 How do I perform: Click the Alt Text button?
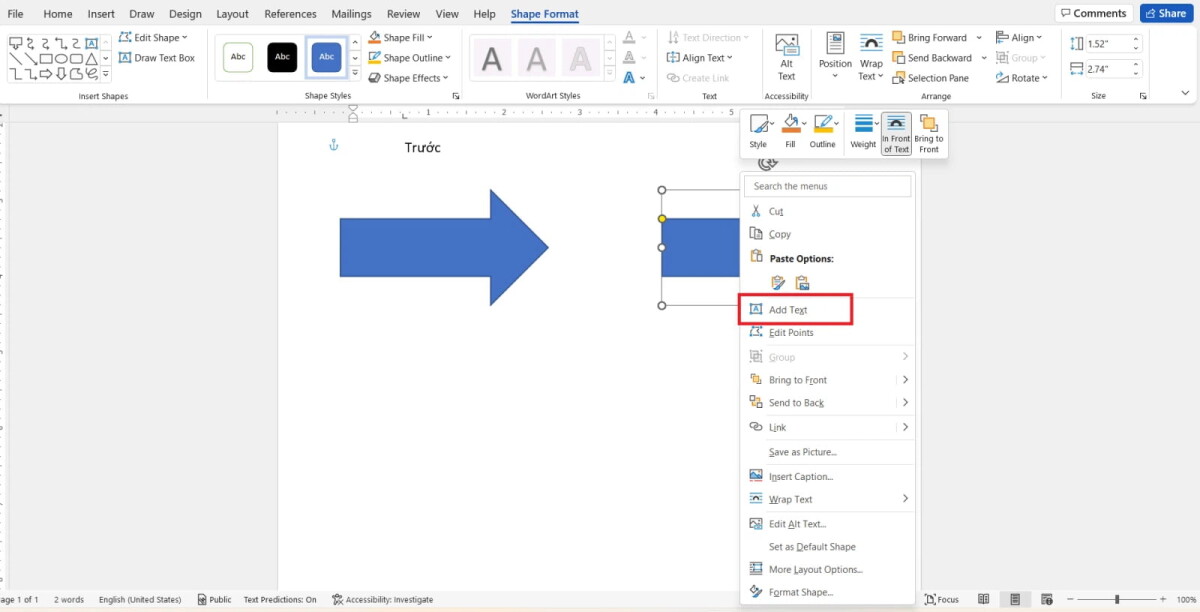point(787,57)
